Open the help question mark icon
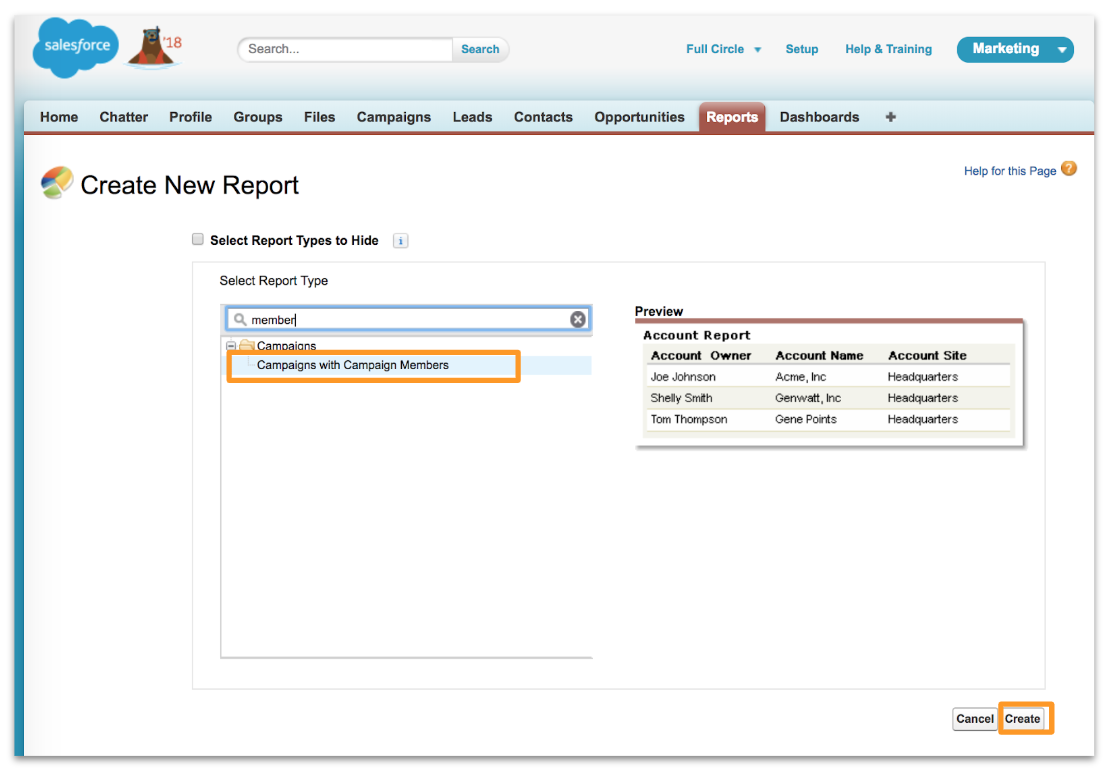Image resolution: width=1106 pixels, height=768 pixels. click(x=1069, y=169)
